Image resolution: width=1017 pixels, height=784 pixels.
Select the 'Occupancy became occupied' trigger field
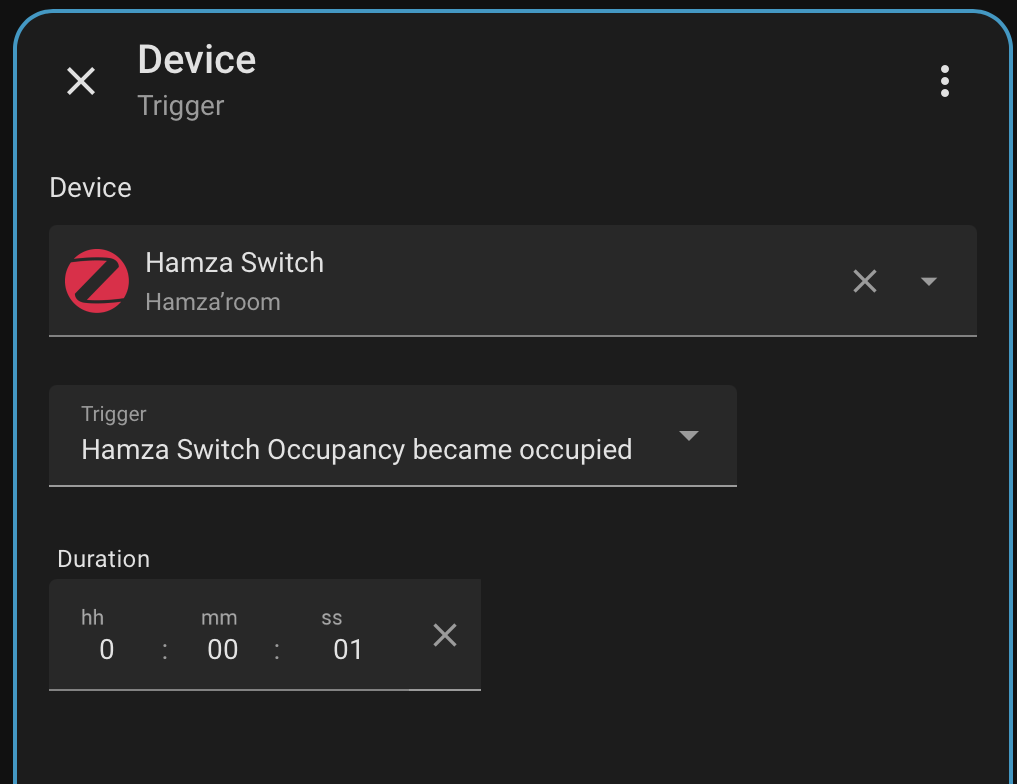[x=356, y=450]
